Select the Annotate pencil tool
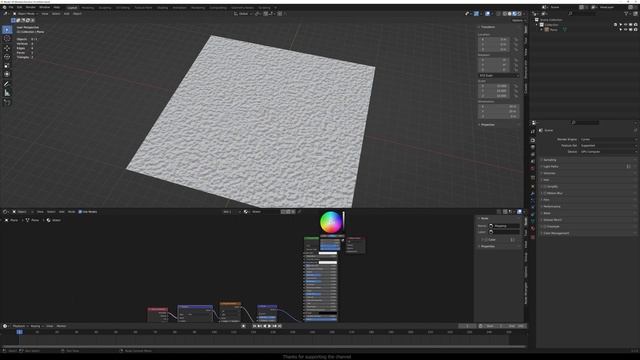The height and width of the screenshot is (360, 640). coord(7,84)
